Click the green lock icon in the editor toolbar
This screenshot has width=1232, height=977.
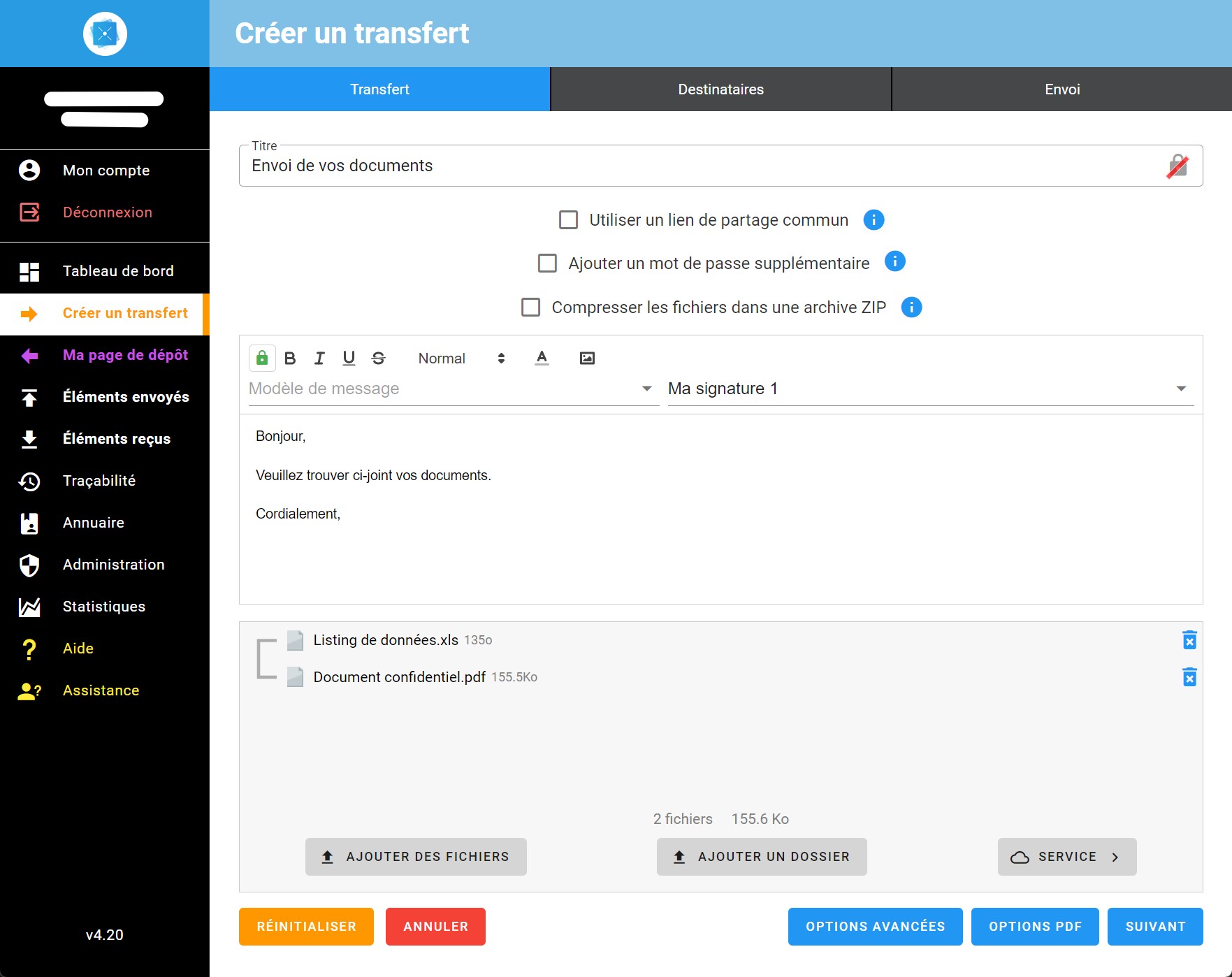262,358
